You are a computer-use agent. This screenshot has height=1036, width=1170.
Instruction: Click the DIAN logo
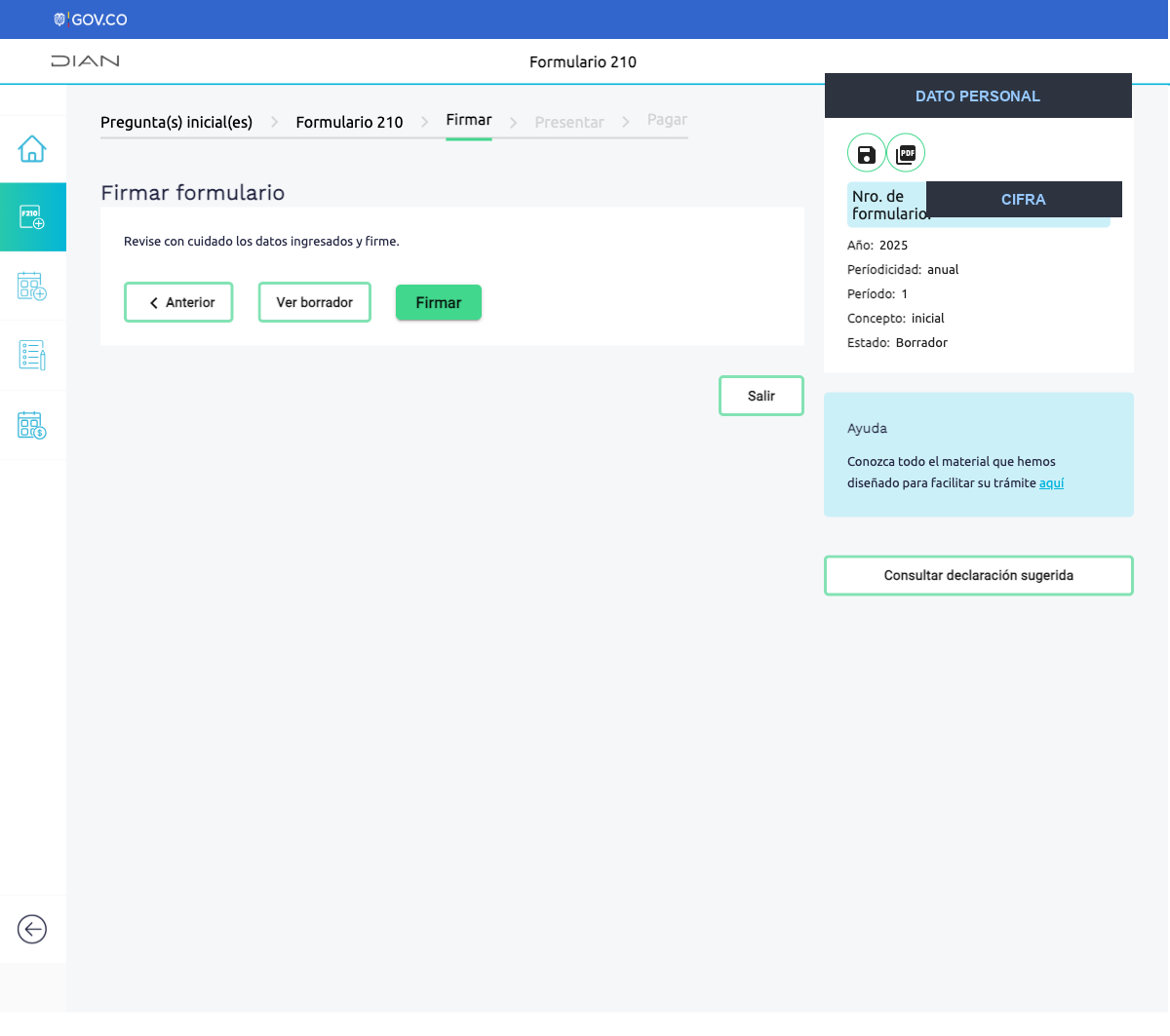(86, 60)
